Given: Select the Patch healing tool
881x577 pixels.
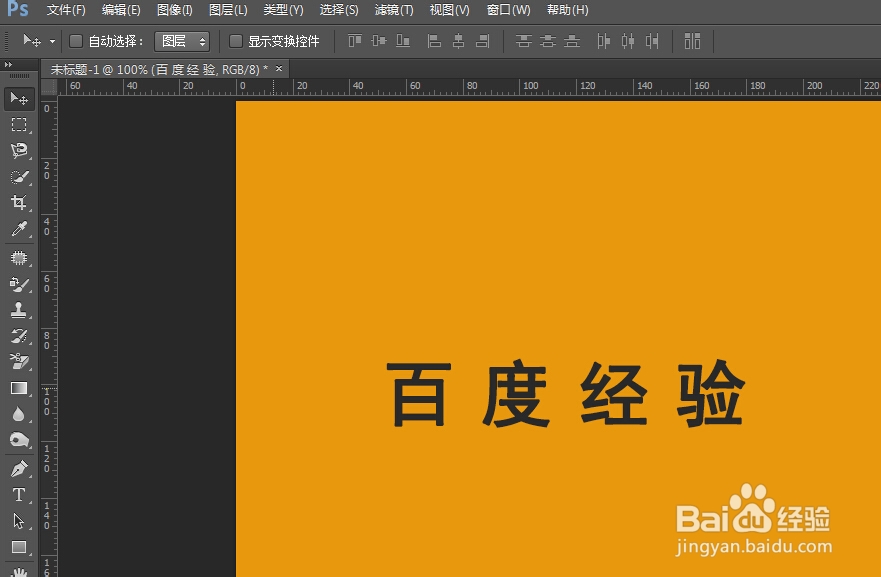Looking at the screenshot, I should point(19,258).
